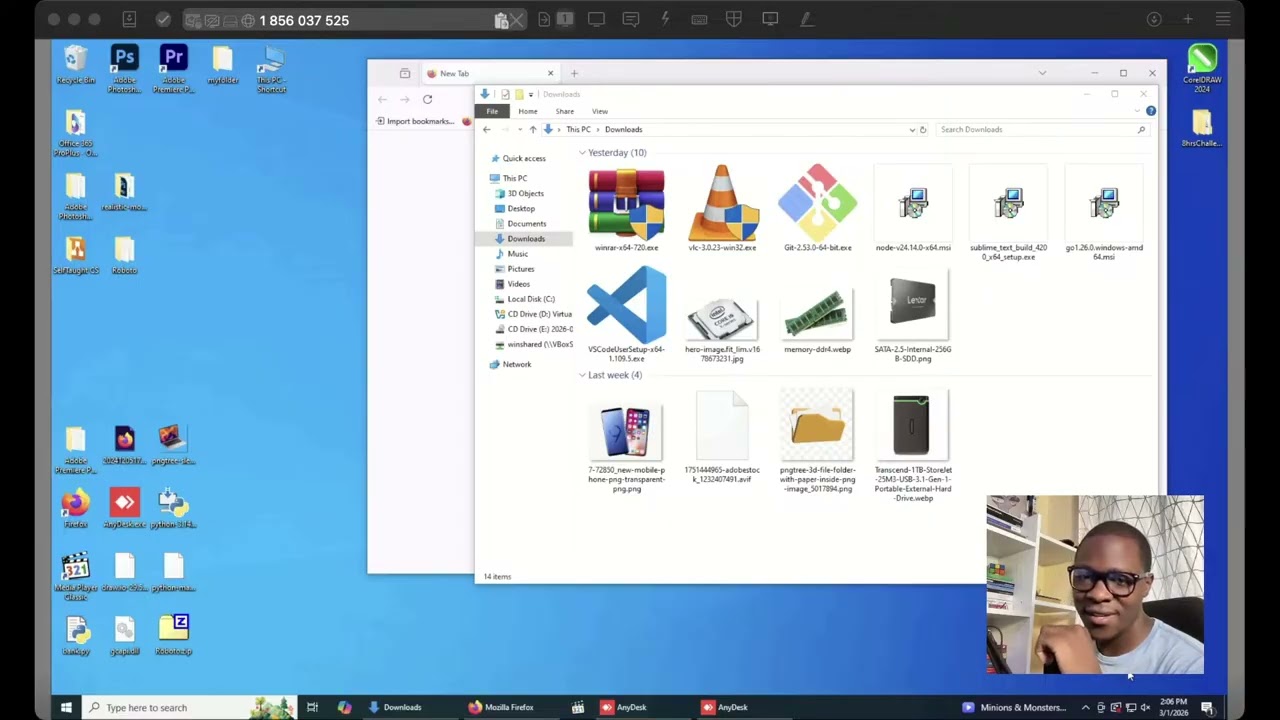Select Media Player Classic desktop icon
The width and height of the screenshot is (1280, 720).
[x=75, y=578]
